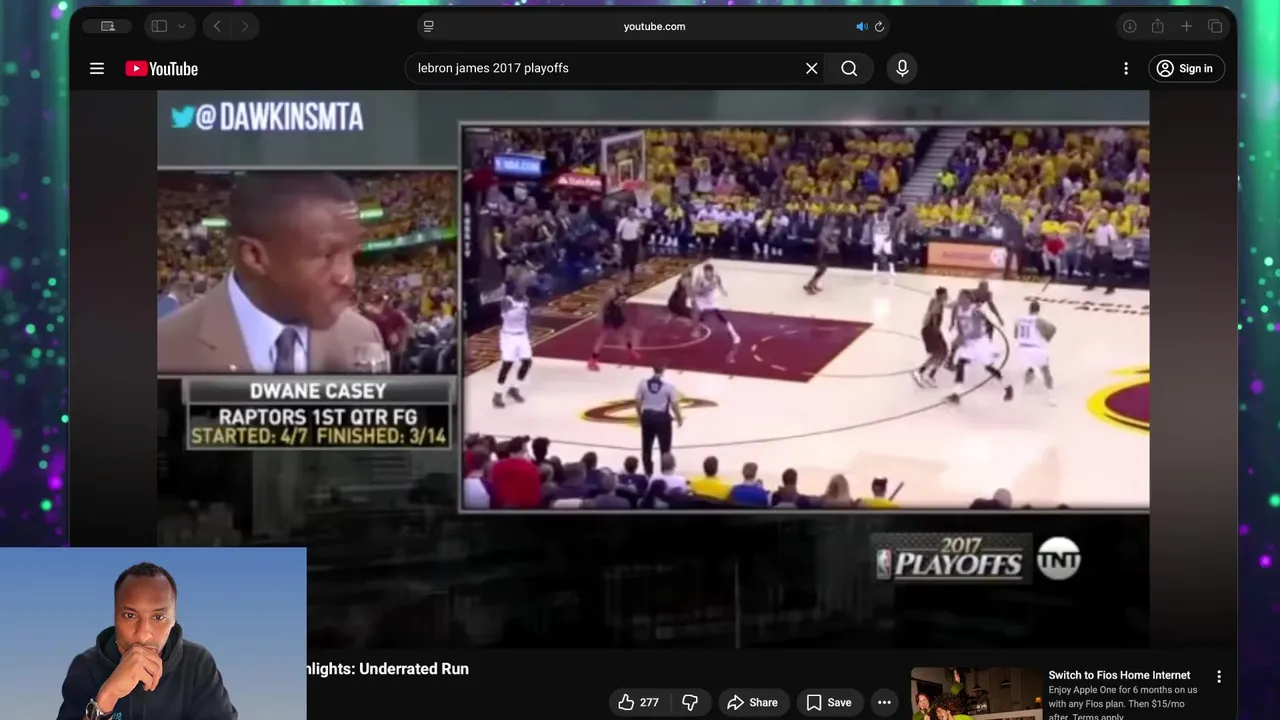Reload the YouTube page
Screen dimensions: 1280x720
point(879,26)
